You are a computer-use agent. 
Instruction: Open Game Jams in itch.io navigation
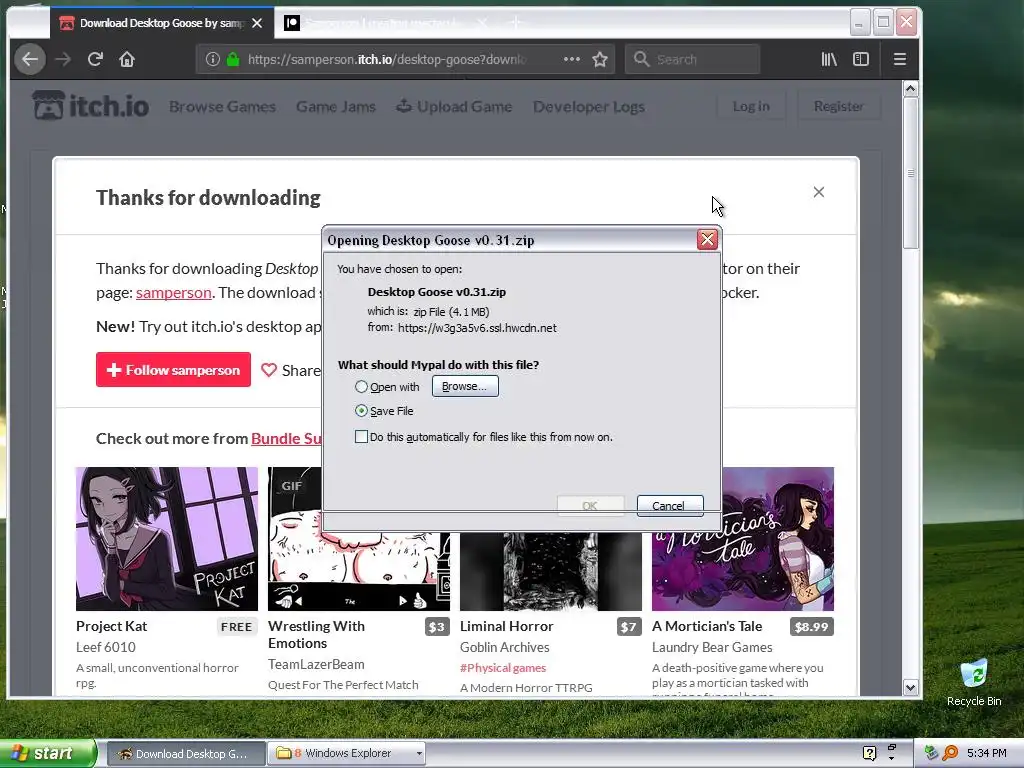[336, 106]
